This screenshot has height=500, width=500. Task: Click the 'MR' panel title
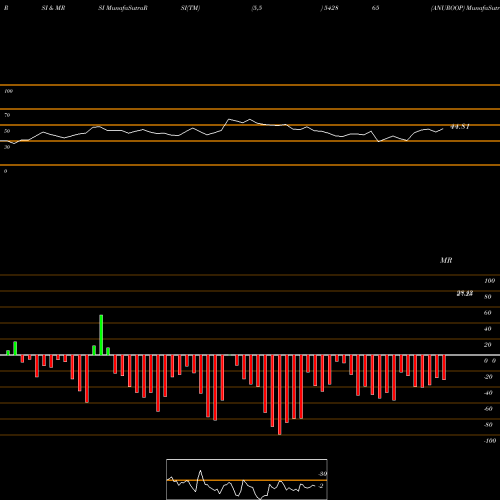coord(446,260)
